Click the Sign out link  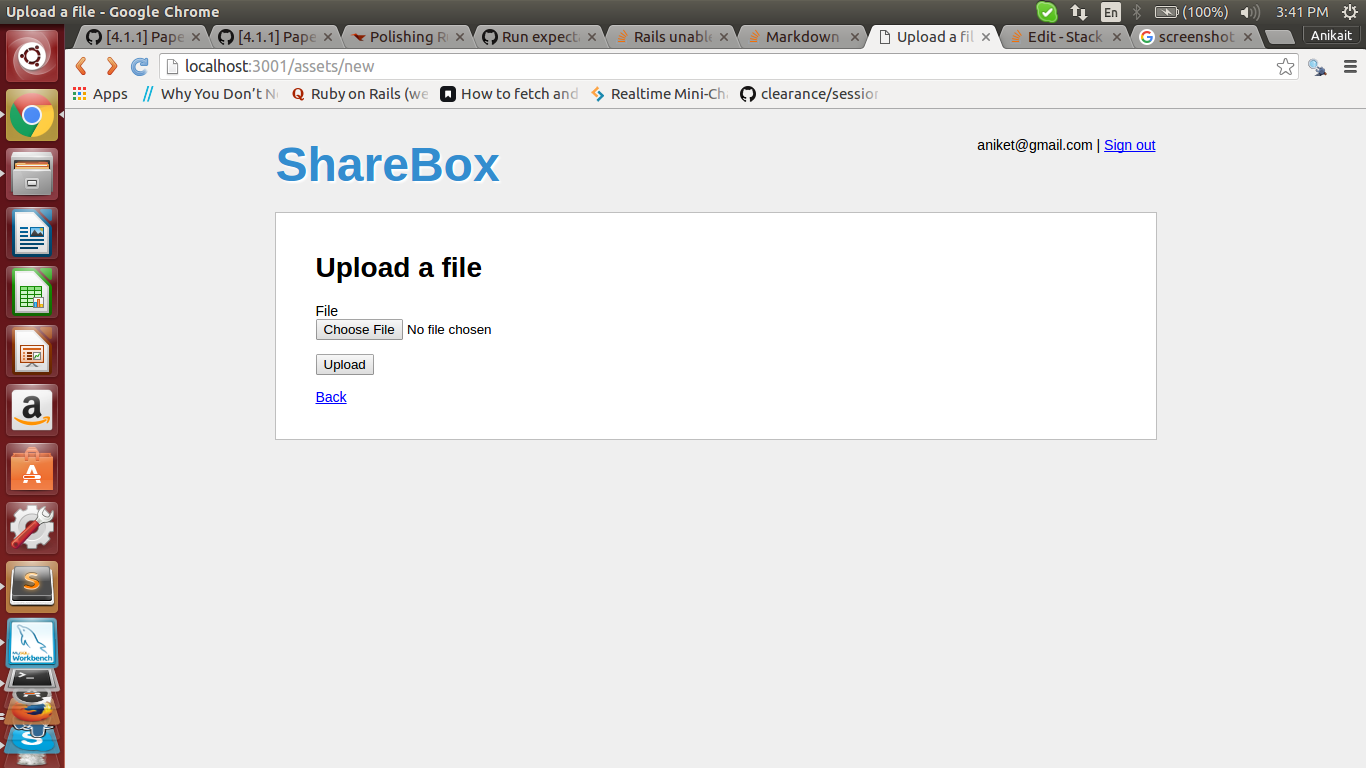(x=1129, y=145)
